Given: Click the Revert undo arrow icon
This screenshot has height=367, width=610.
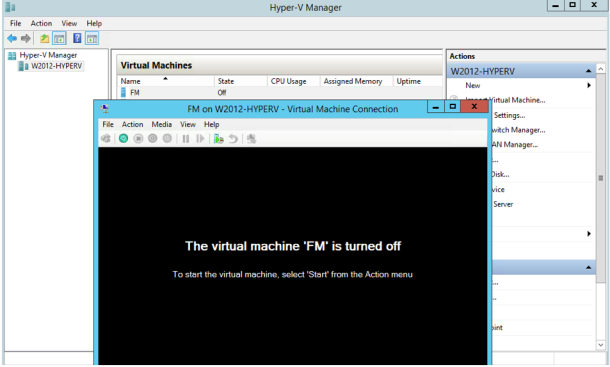Looking at the screenshot, I should pos(233,139).
